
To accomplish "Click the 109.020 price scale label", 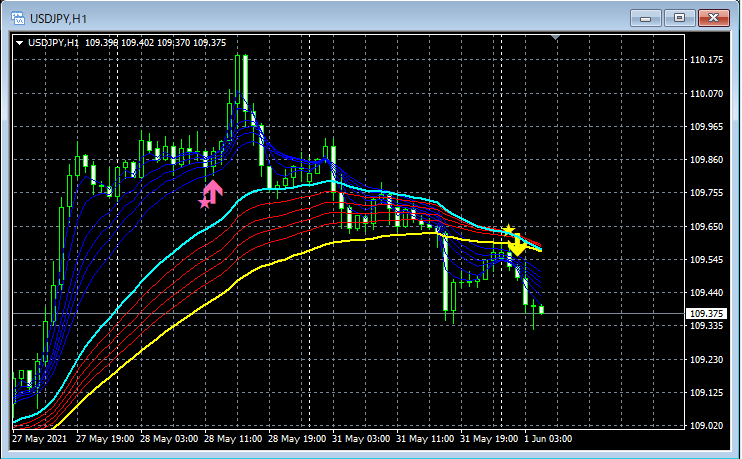I will (706, 426).
